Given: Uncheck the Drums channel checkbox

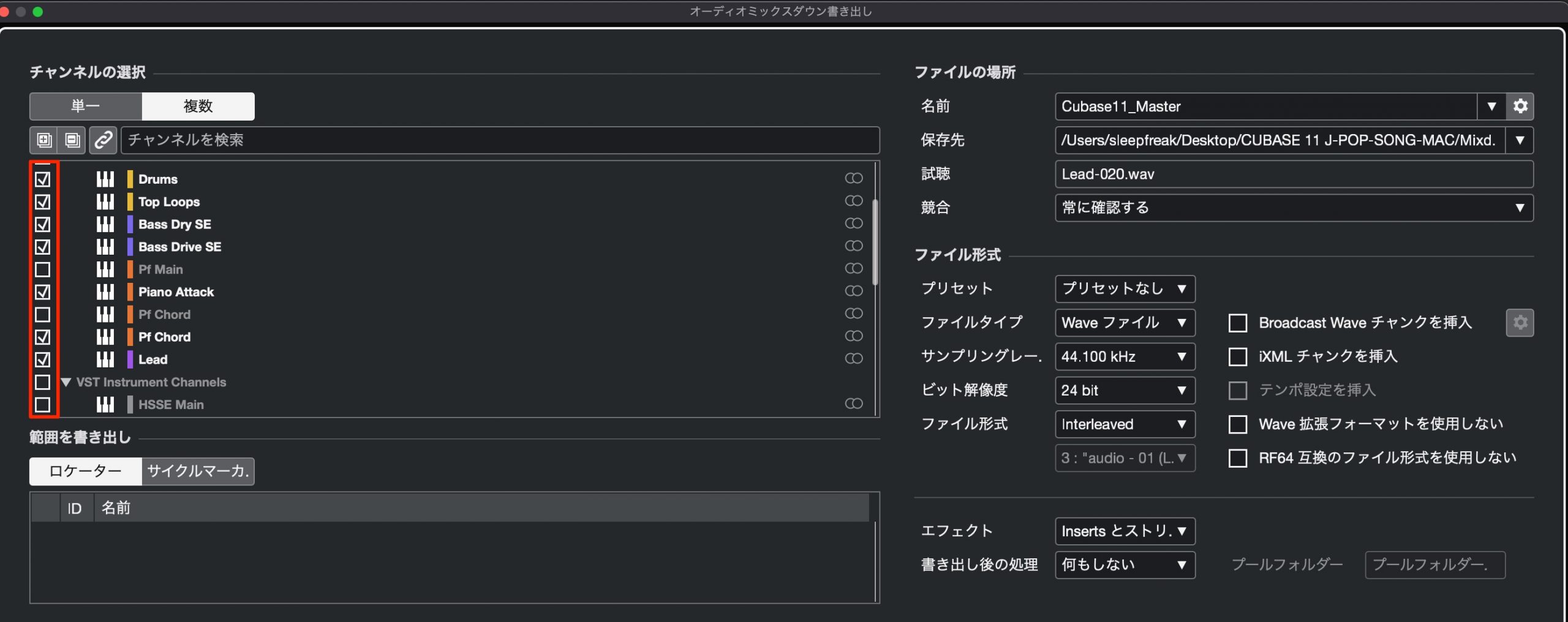Looking at the screenshot, I should pos(42,179).
